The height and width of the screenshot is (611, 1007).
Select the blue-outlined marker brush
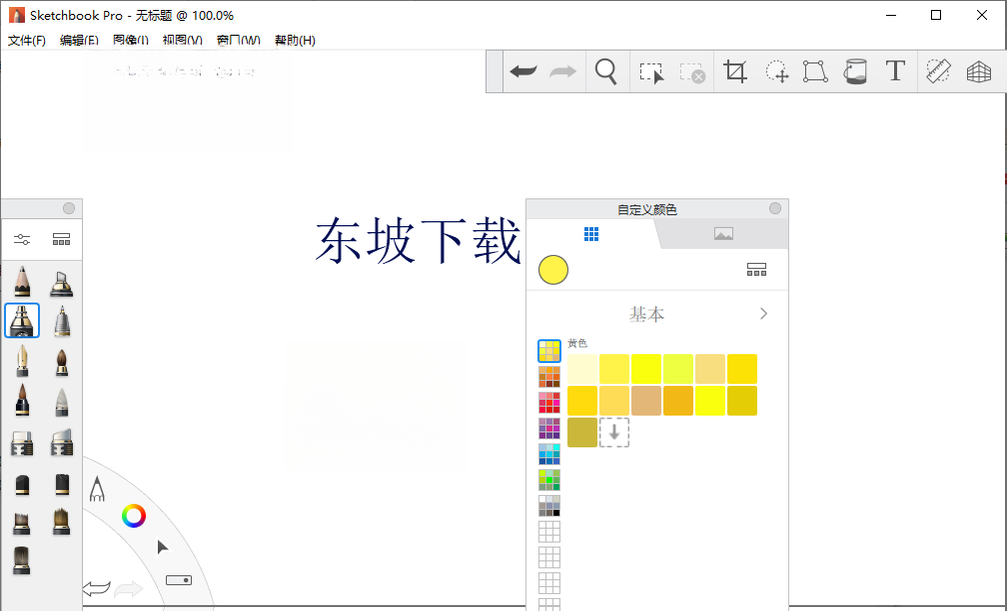pos(22,320)
